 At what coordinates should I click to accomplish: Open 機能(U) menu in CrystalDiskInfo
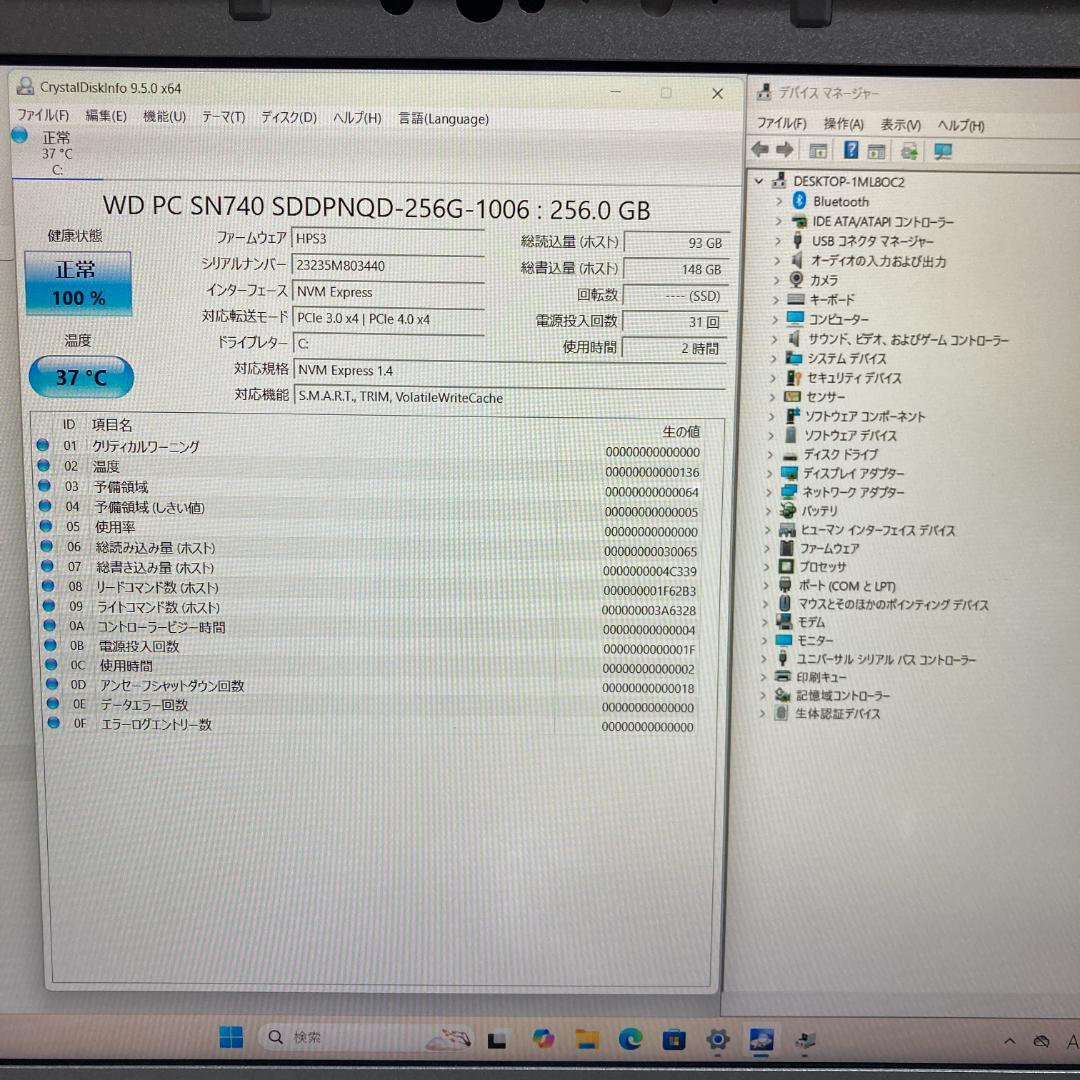tap(165, 116)
